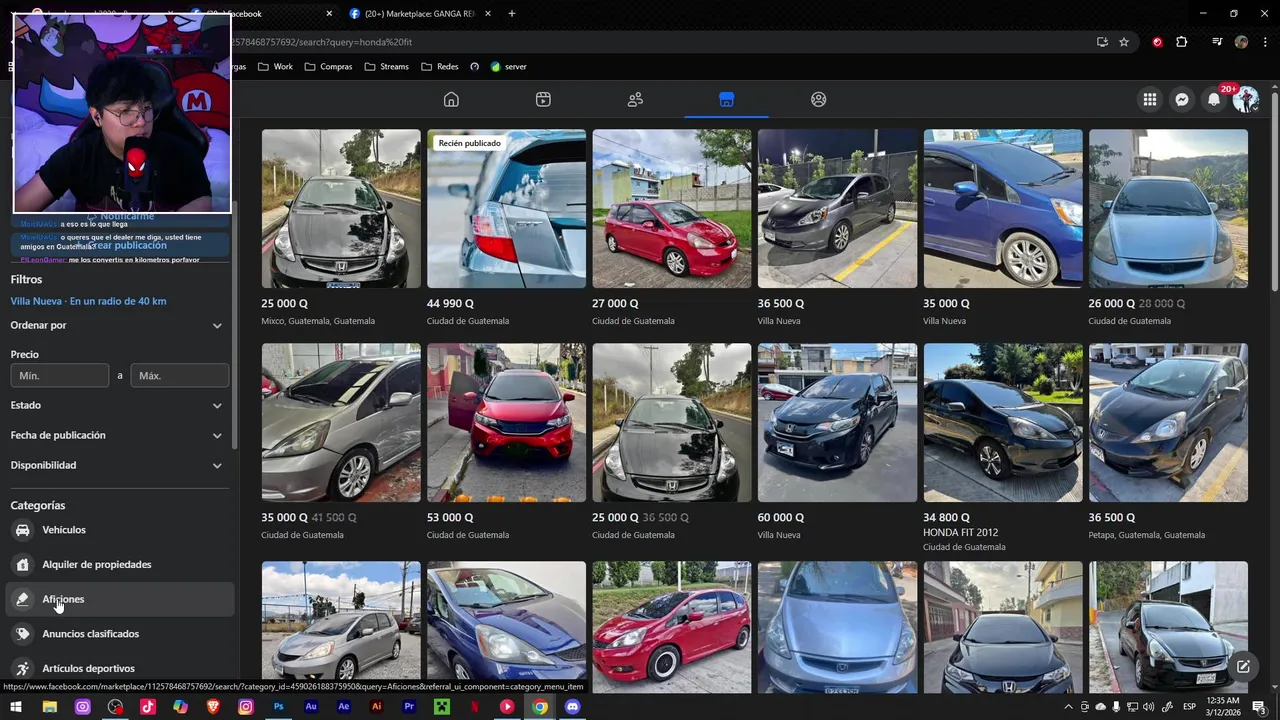Open Photoshop from the taskbar
The width and height of the screenshot is (1280, 720).
click(278, 707)
